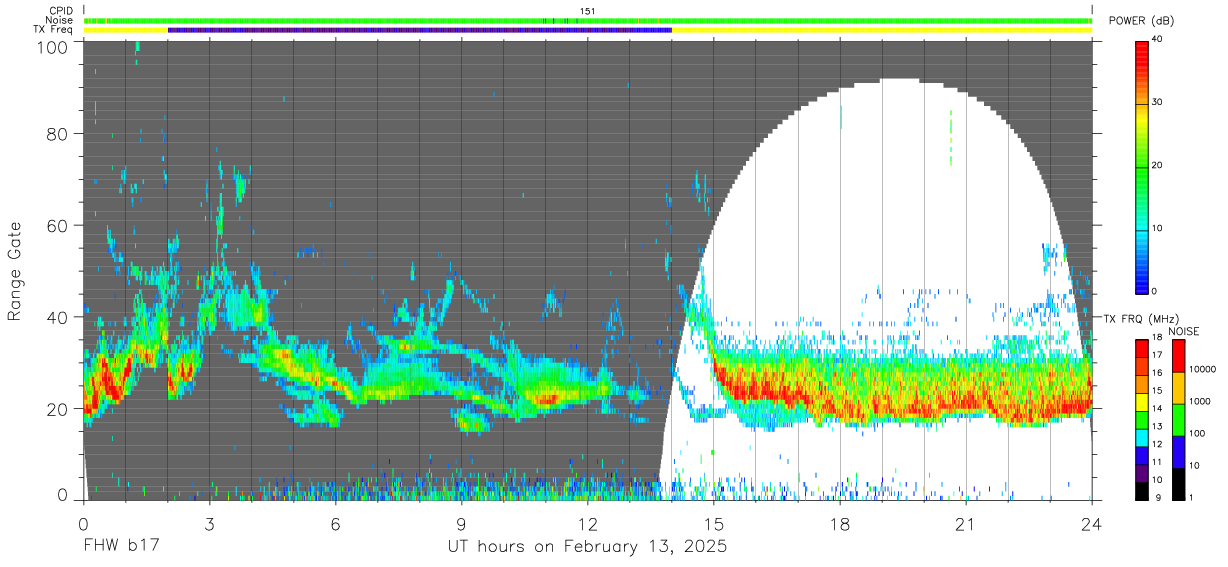Click the 100 tick on Range Gate axis
The height and width of the screenshot is (567, 1228).
coord(53,47)
